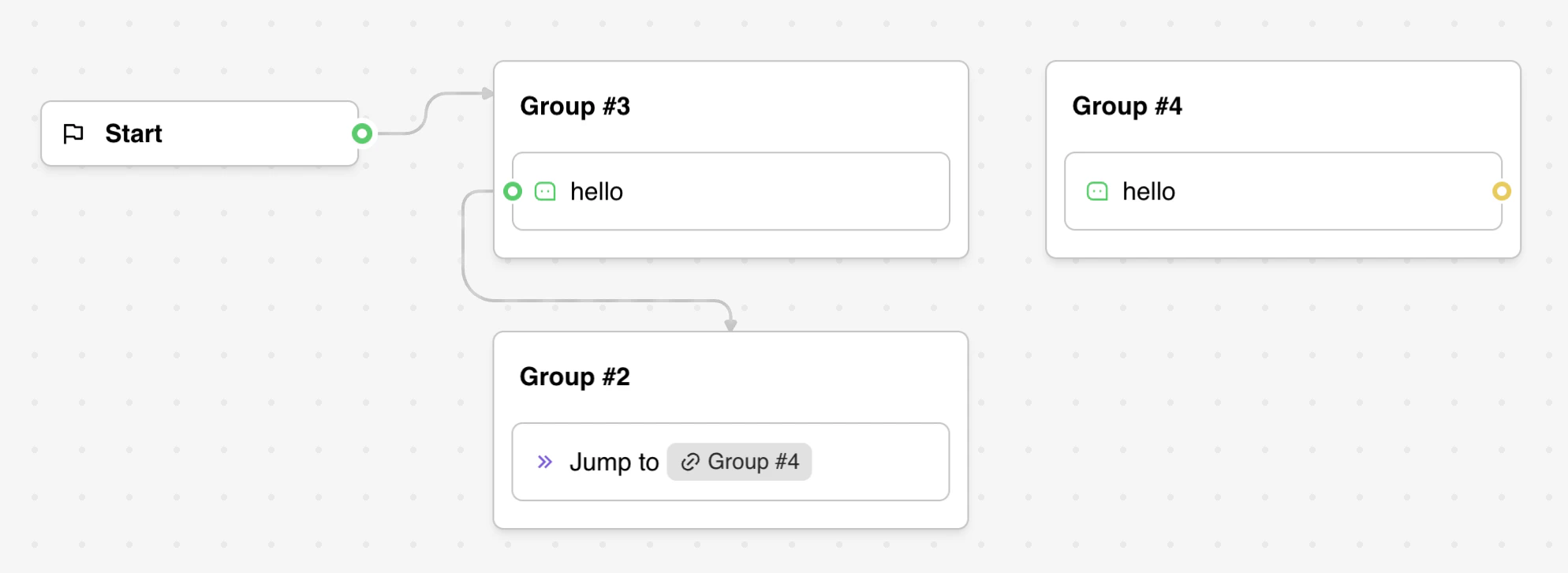Screen dimensions: 1568x573
Task: Click the link icon inside Group #4 chip
Action: point(690,462)
